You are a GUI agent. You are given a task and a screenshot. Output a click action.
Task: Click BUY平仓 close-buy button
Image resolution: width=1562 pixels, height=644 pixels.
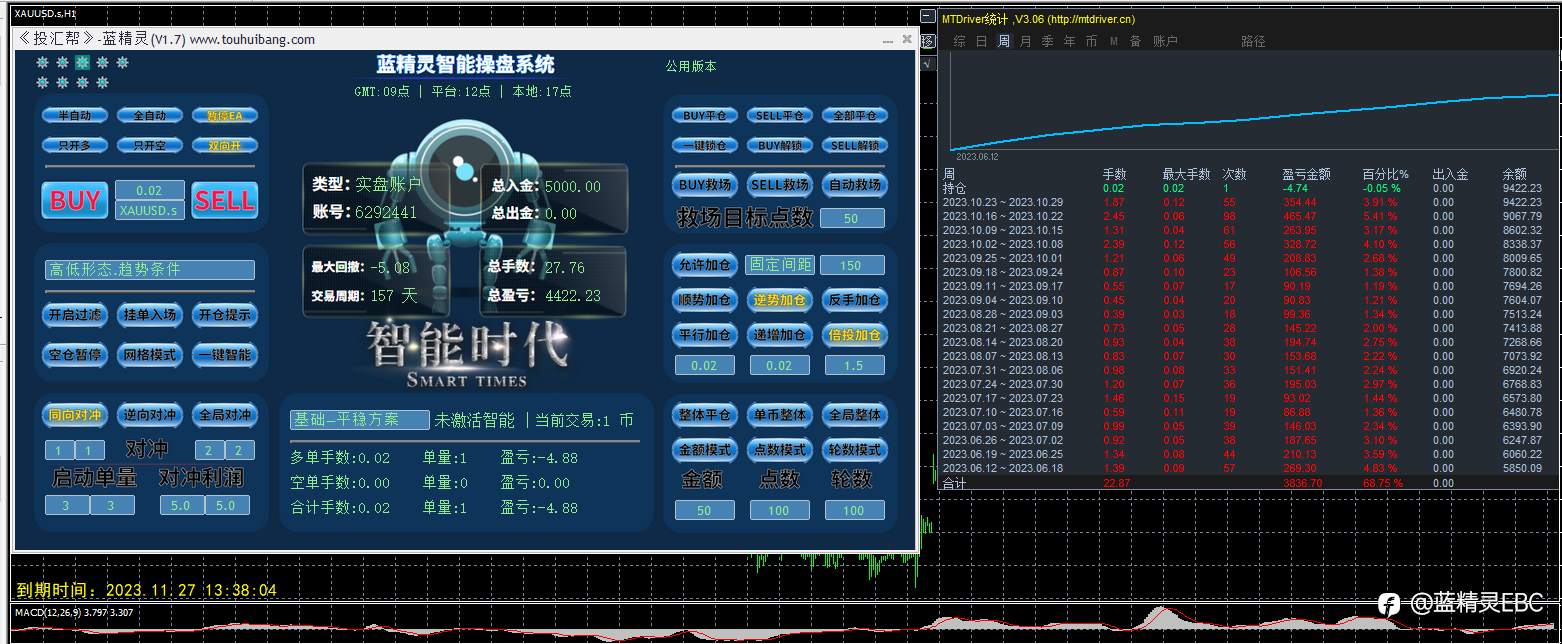[705, 115]
